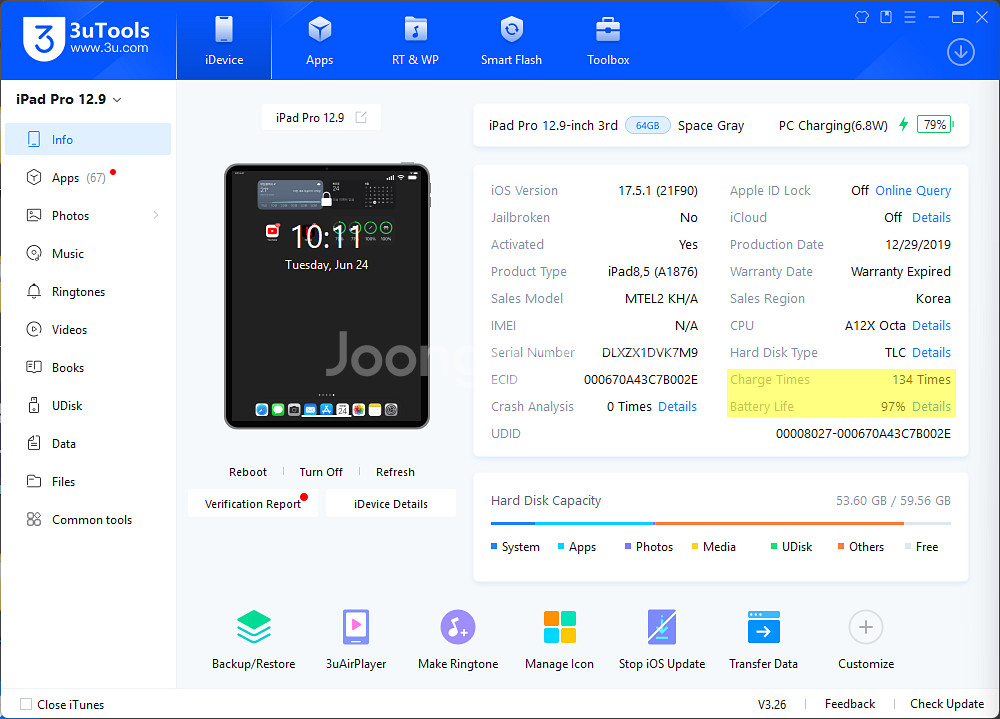Open Transfer Data tool
Screen dimensions: 1000x719
[x=763, y=639]
